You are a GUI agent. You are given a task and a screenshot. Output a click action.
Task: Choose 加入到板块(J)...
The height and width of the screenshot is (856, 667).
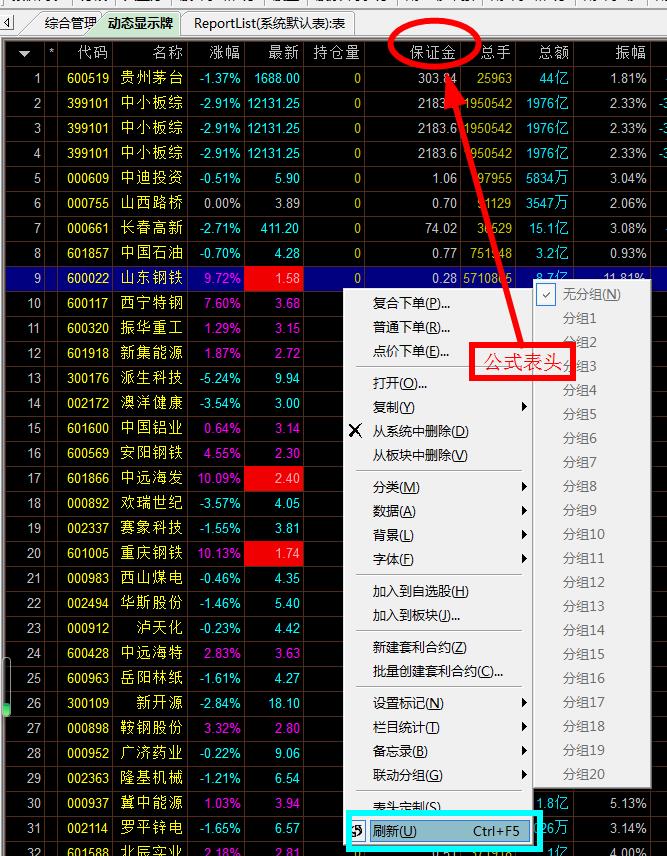click(416, 615)
